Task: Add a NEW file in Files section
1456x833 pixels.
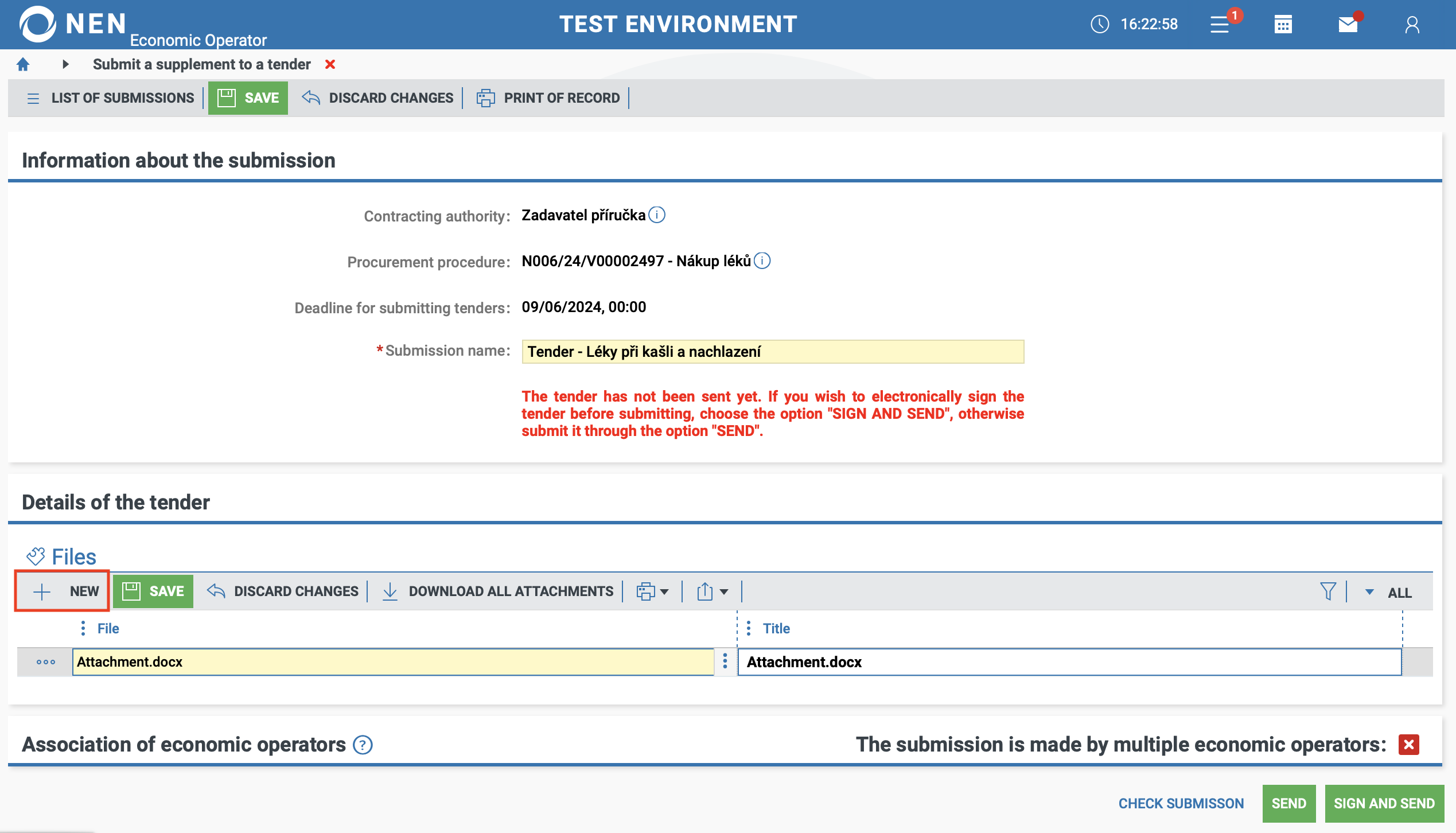Action: click(x=62, y=591)
